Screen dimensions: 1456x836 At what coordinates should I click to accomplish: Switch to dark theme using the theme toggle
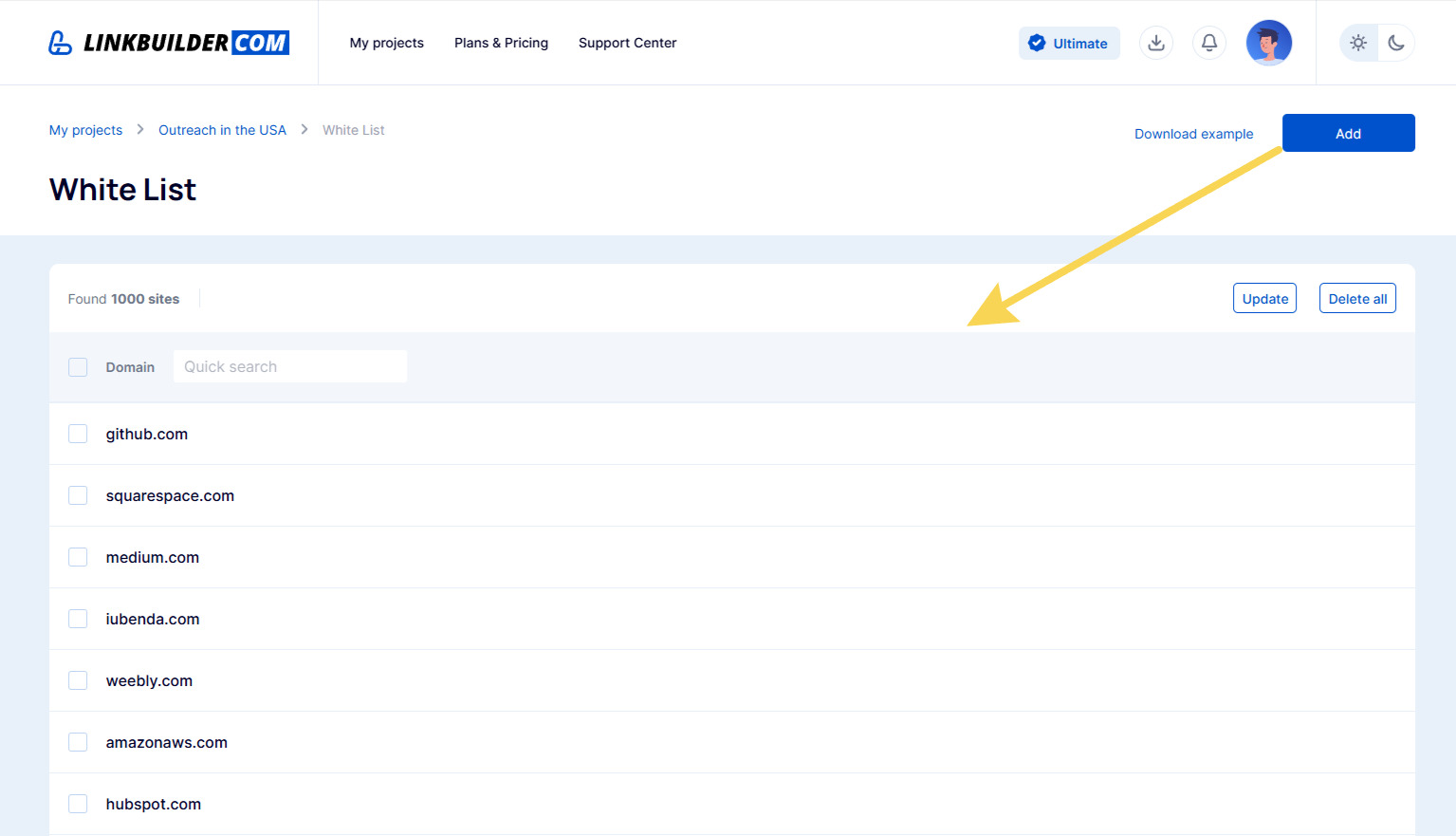1395,43
